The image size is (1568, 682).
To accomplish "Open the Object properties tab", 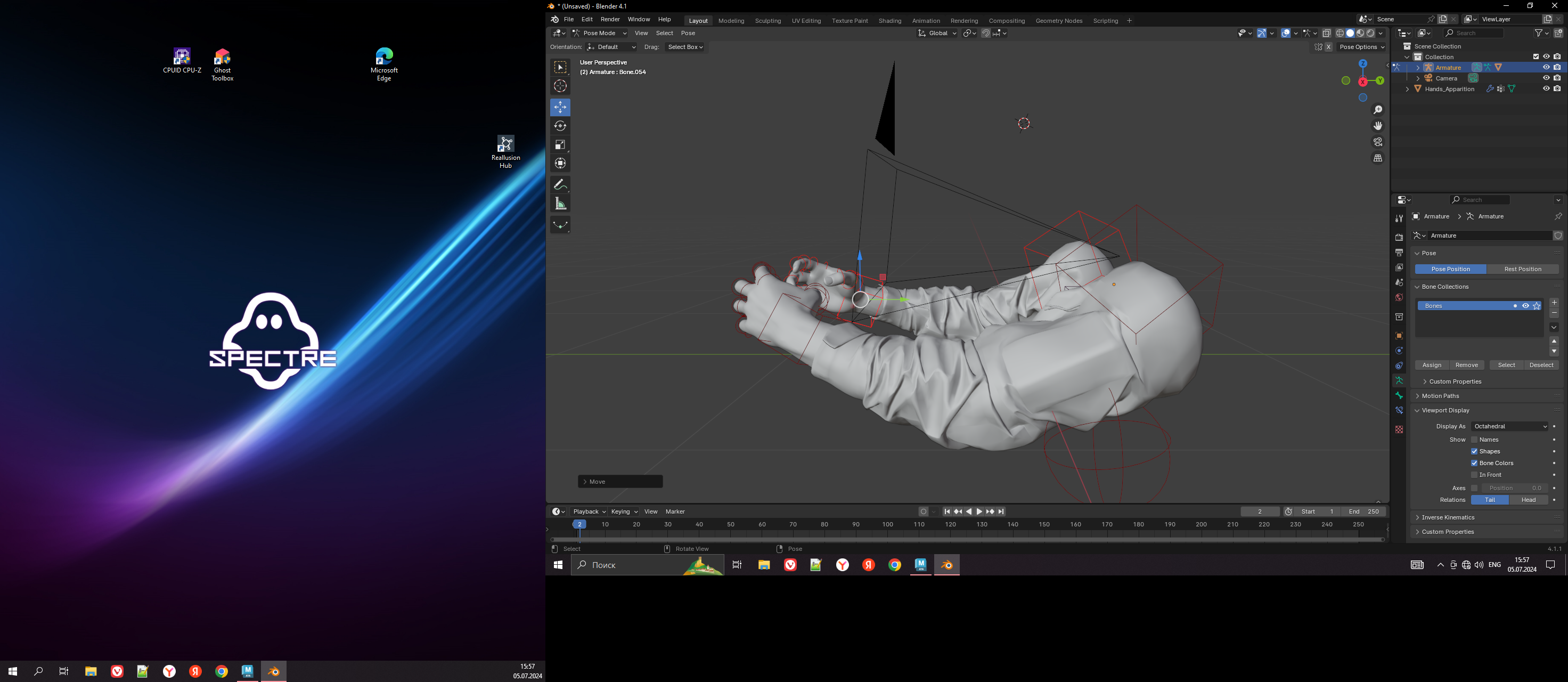I will tap(1399, 336).
